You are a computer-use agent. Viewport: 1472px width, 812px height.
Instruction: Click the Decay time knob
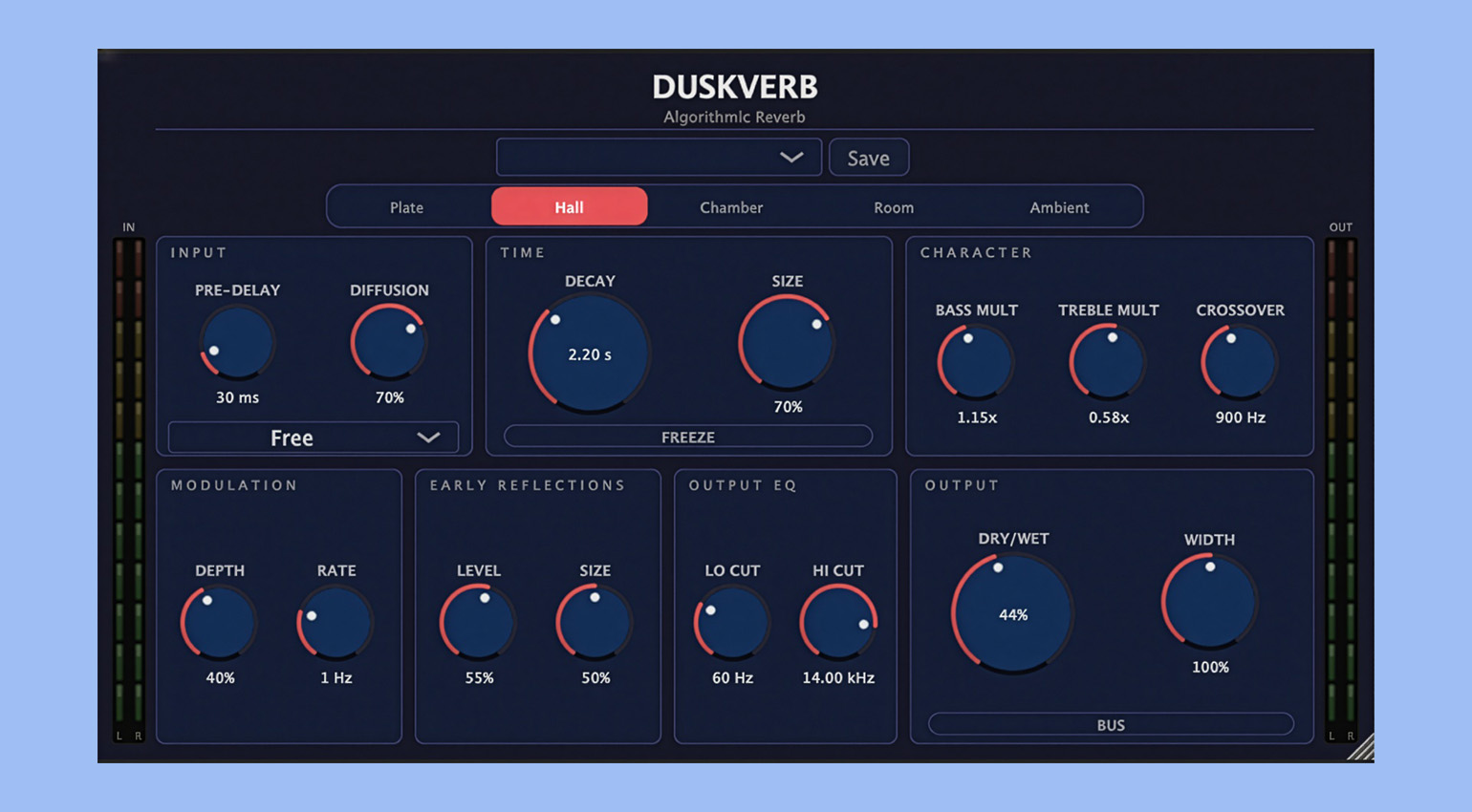coord(590,354)
